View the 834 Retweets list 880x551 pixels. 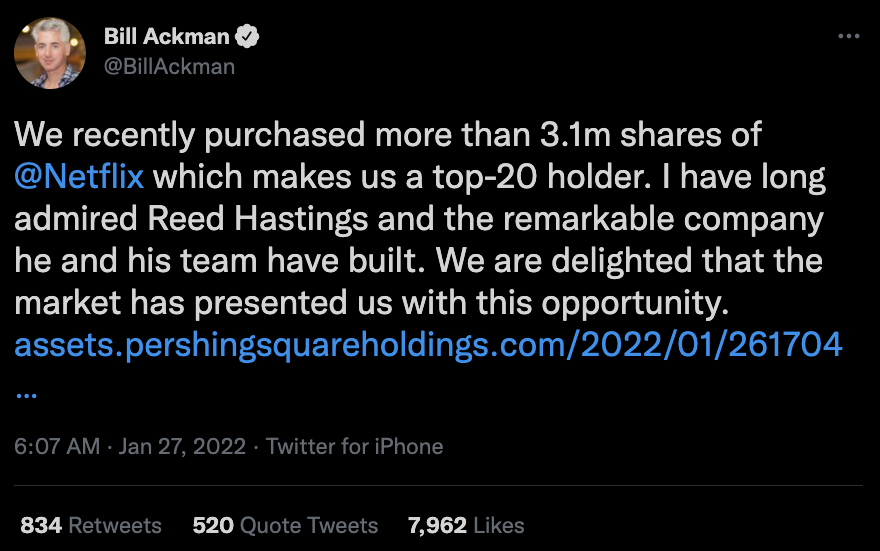pyautogui.click(x=90, y=525)
